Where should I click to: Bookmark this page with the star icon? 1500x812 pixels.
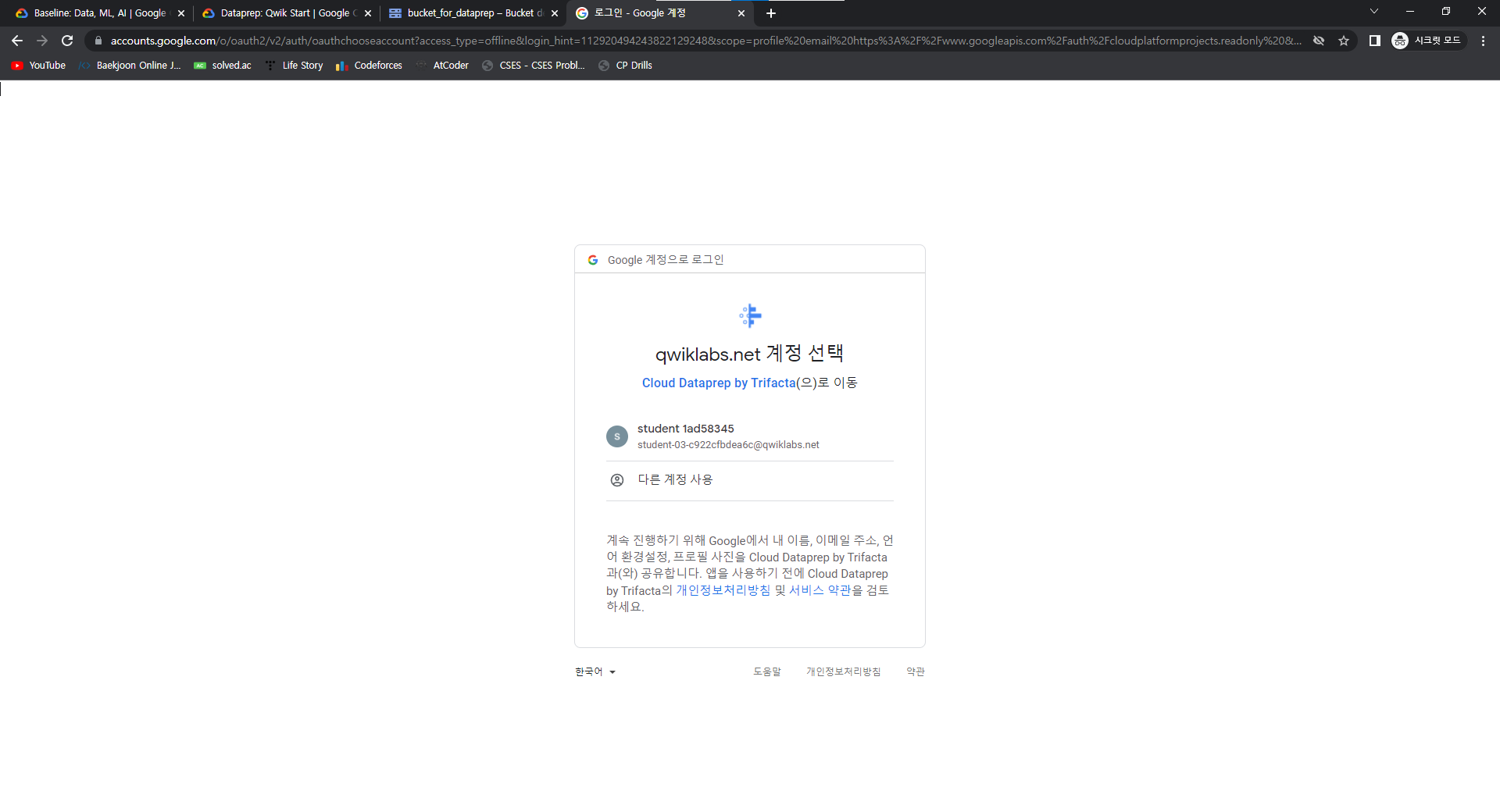pos(1344,41)
